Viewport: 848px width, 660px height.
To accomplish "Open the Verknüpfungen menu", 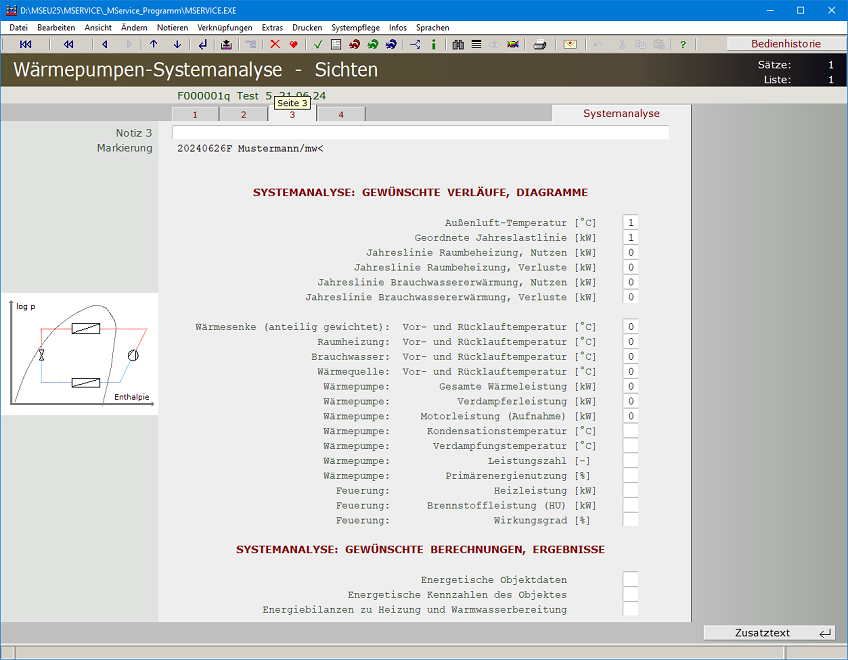I will (x=225, y=28).
